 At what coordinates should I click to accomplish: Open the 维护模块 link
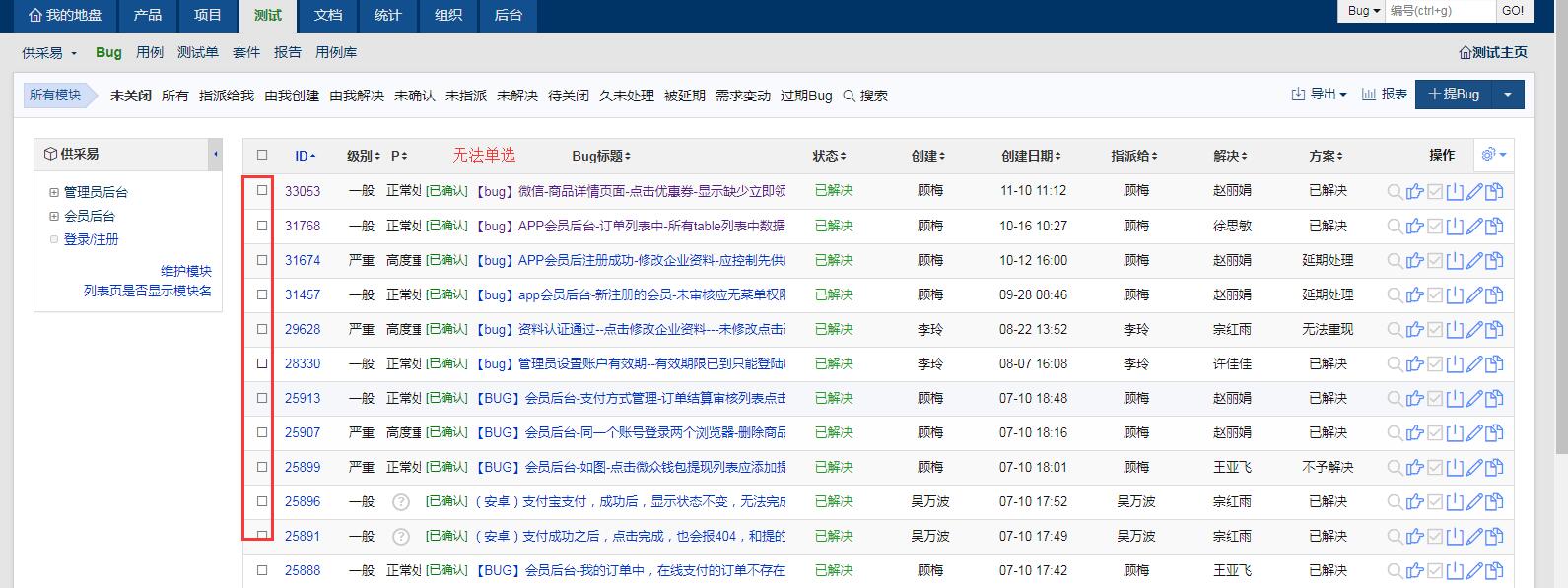point(186,271)
